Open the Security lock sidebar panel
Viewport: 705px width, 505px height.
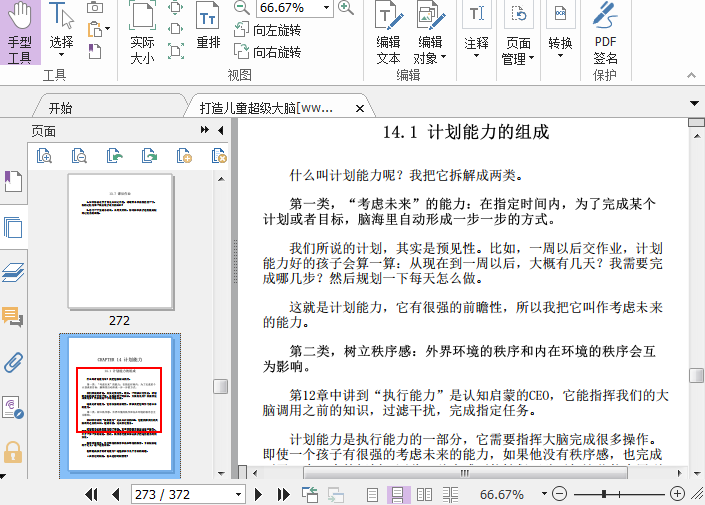(x=13, y=452)
